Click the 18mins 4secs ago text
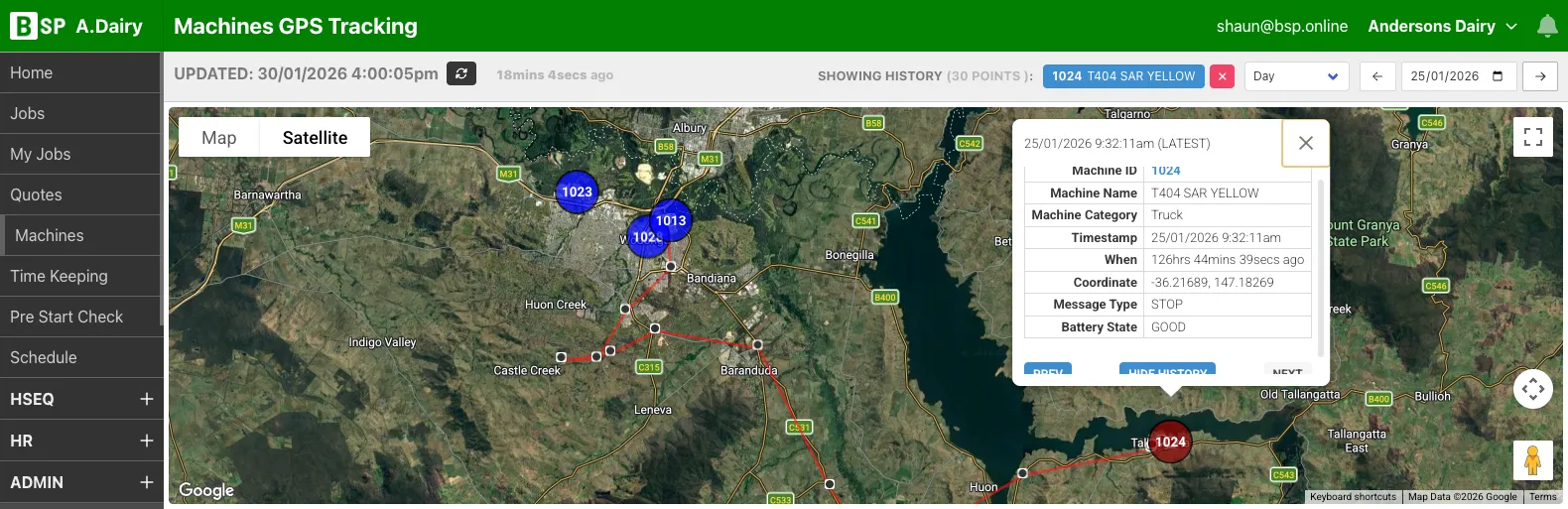 coord(555,74)
